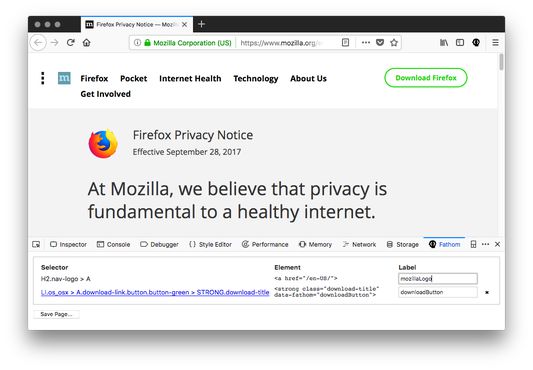Click the Download Firefox button
Viewport: 533px width, 370px height.
[x=426, y=78]
